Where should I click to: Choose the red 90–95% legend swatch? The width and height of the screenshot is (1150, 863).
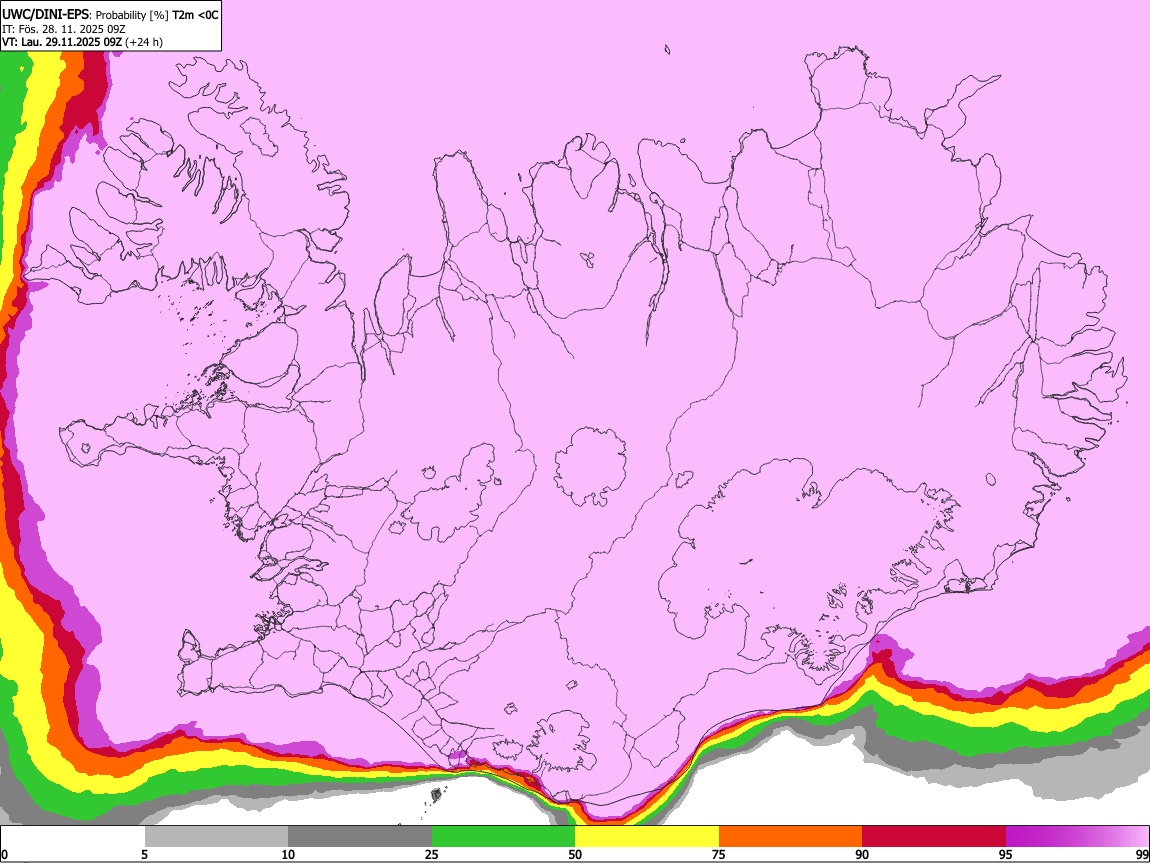pyautogui.click(x=934, y=836)
